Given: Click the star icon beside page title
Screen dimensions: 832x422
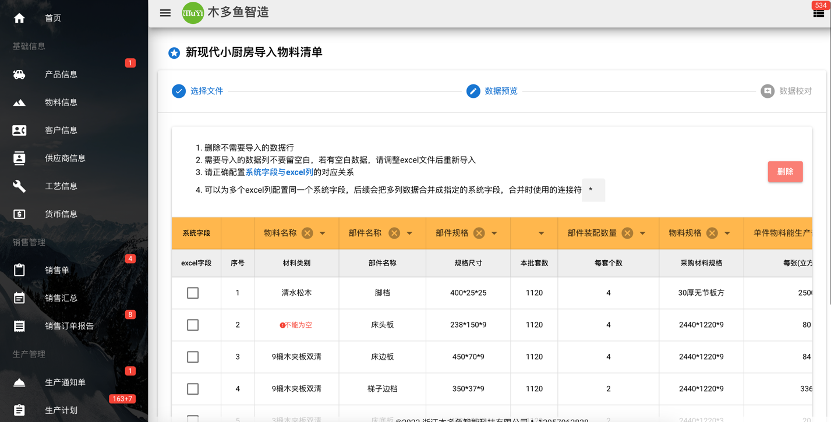Looking at the screenshot, I should [174, 53].
